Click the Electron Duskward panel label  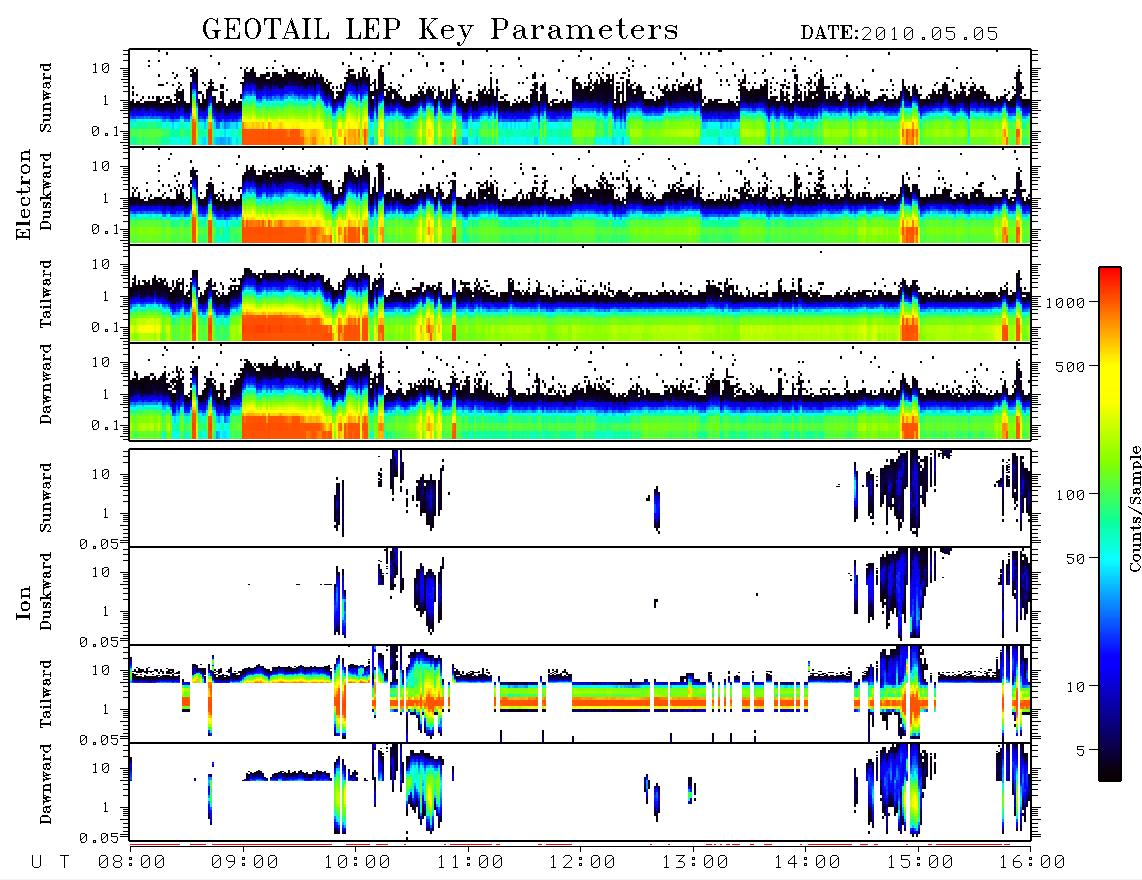coord(46,192)
